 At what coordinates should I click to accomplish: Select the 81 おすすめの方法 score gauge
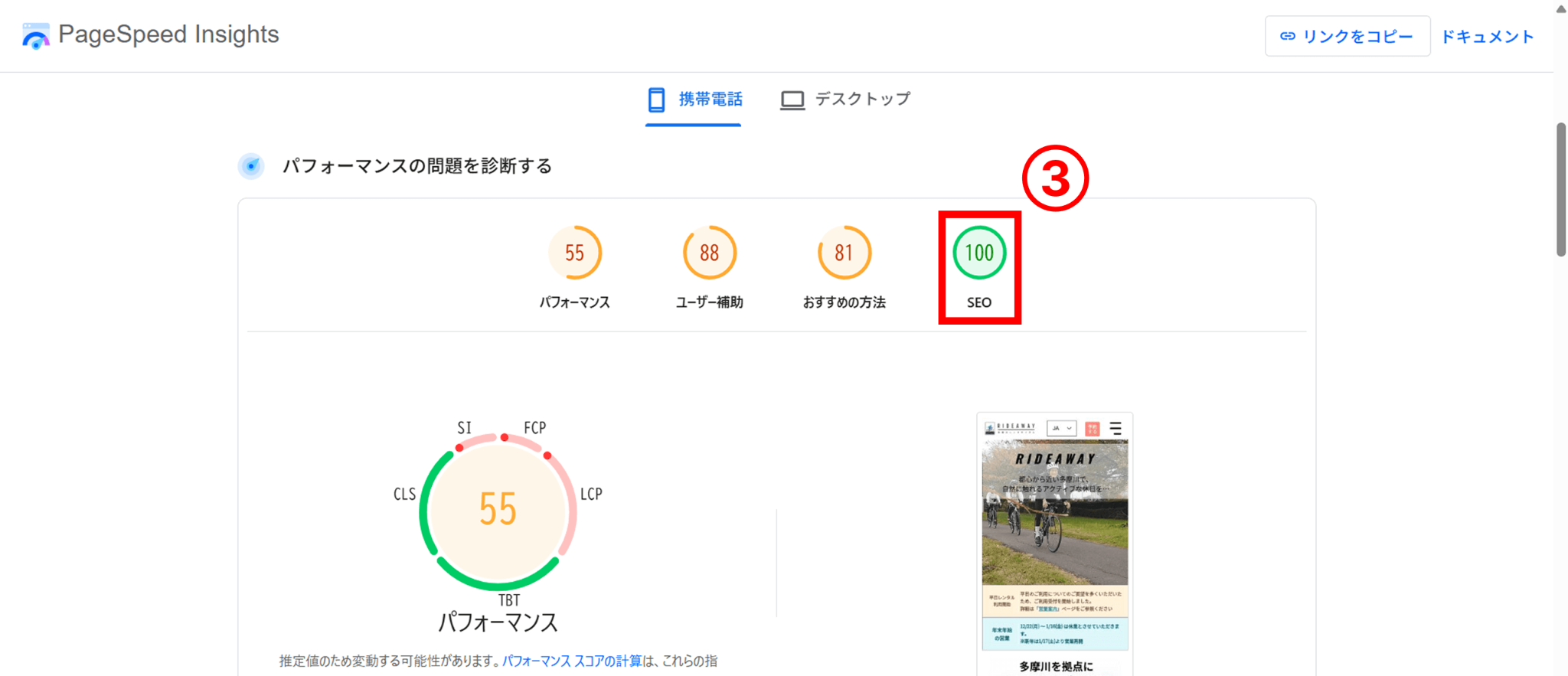pos(844,253)
